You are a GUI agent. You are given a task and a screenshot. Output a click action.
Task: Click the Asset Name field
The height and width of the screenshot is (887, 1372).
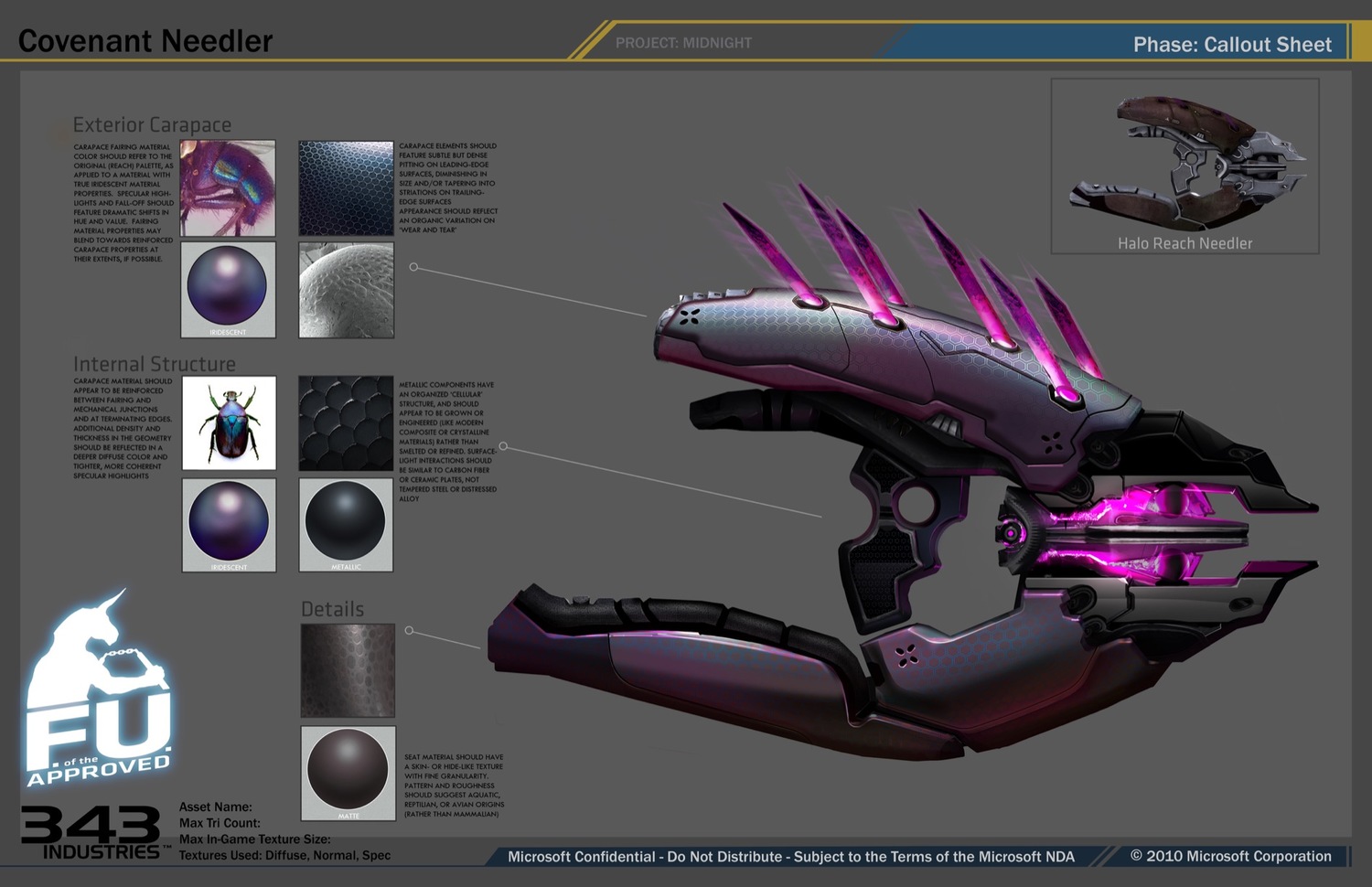[216, 807]
